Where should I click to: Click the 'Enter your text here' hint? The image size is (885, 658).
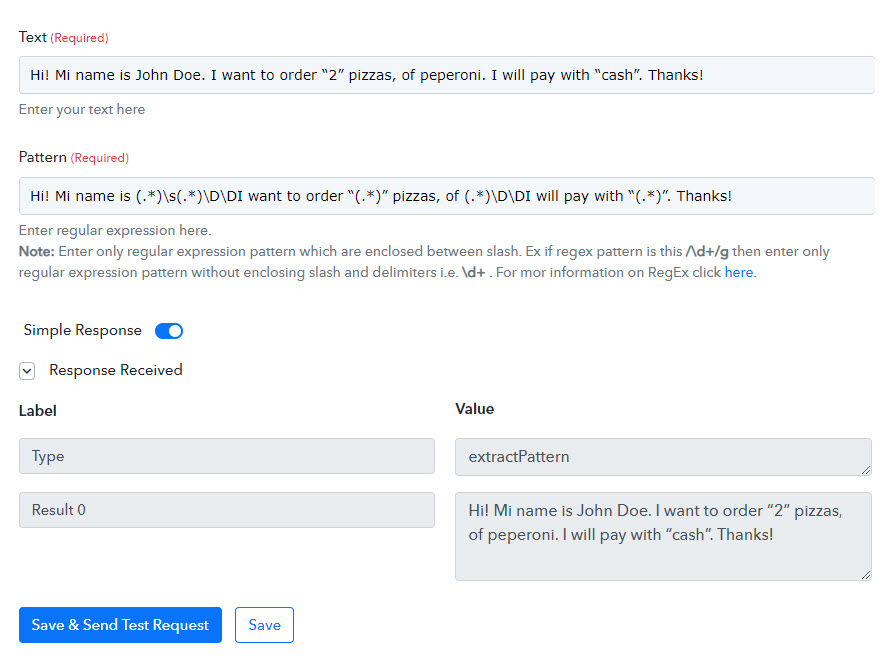coord(82,109)
